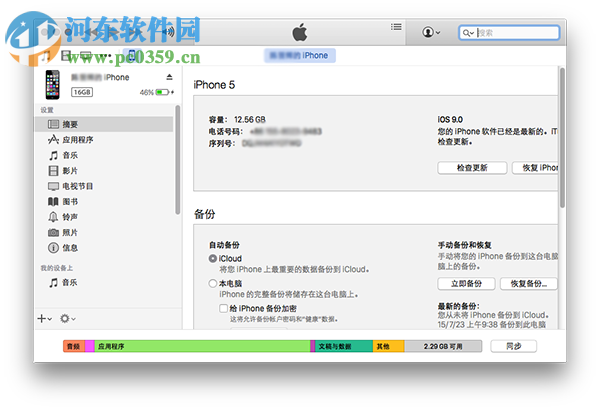The width and height of the screenshot is (600, 410).
Task: Click the 同步 button
Action: point(514,346)
